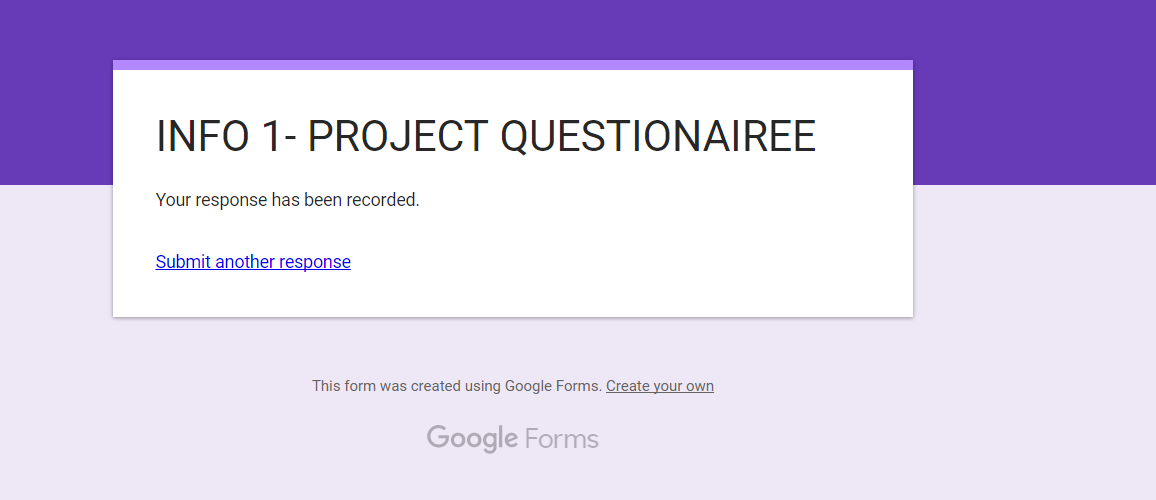
Task: Click the light purple accent bar atop the card
Action: click(x=512, y=65)
